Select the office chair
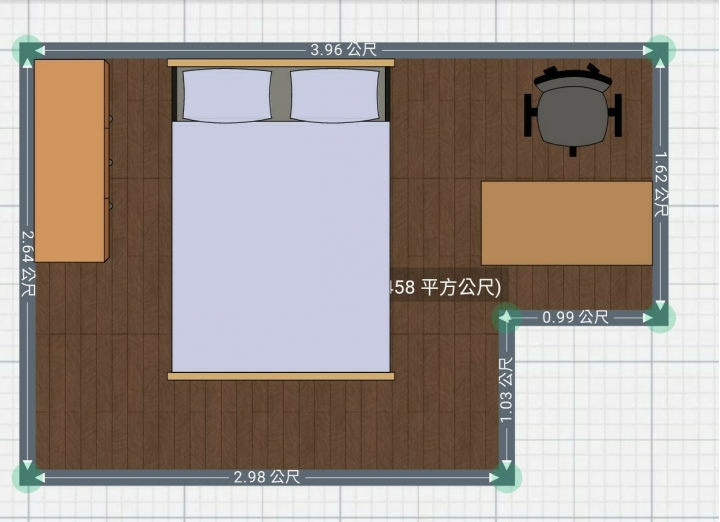 click(x=573, y=110)
